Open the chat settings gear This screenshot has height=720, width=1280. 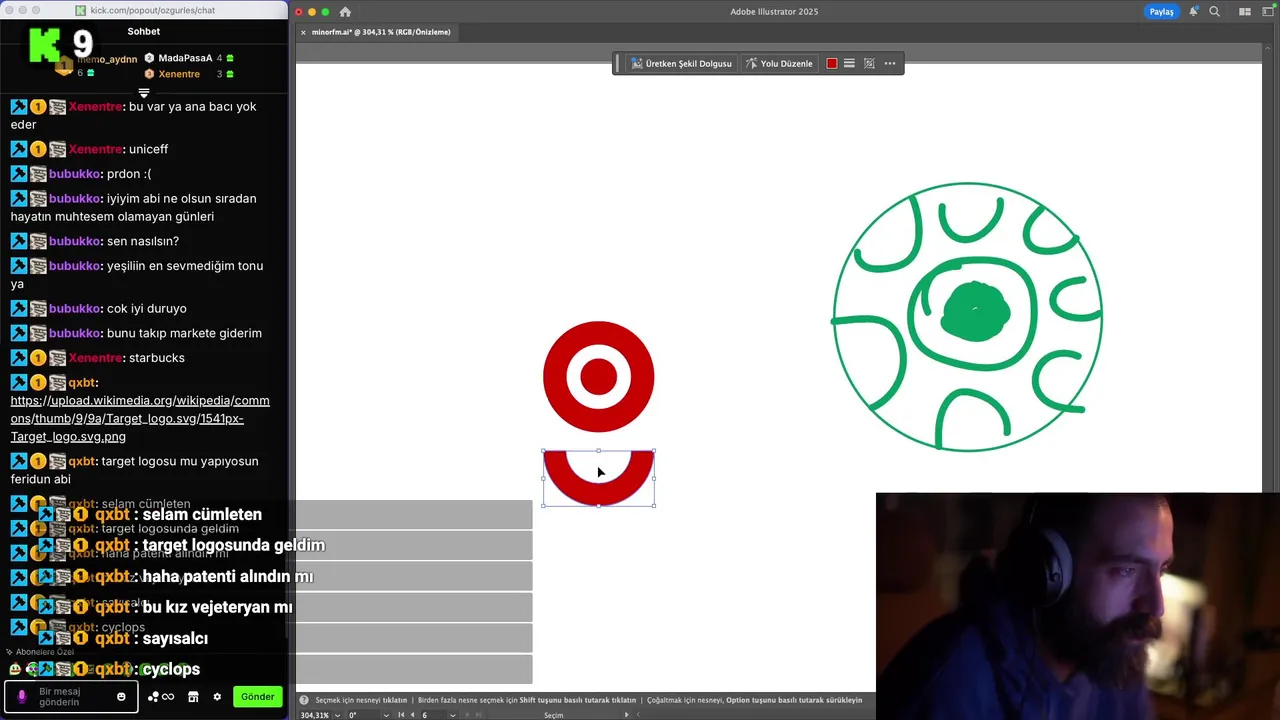pos(217,697)
